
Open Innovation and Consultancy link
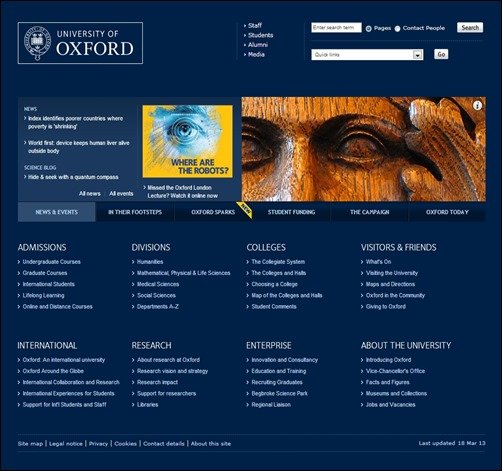point(285,360)
